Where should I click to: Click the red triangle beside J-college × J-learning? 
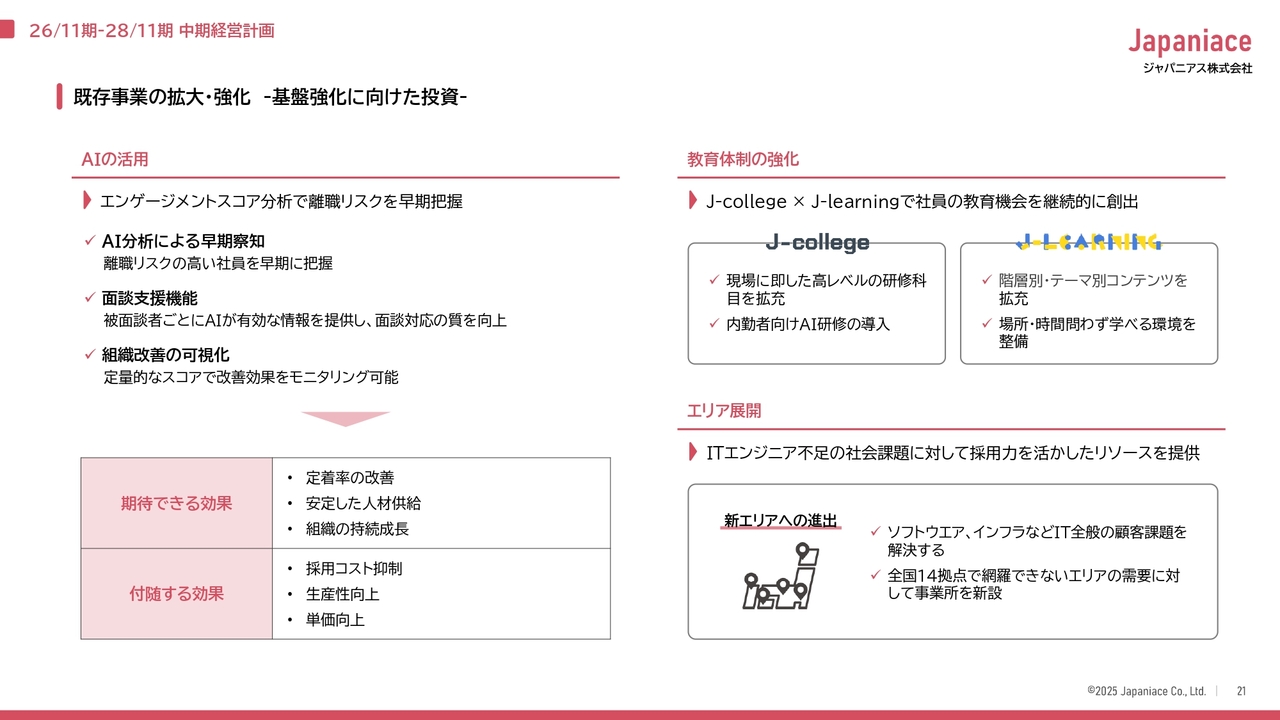(x=693, y=201)
